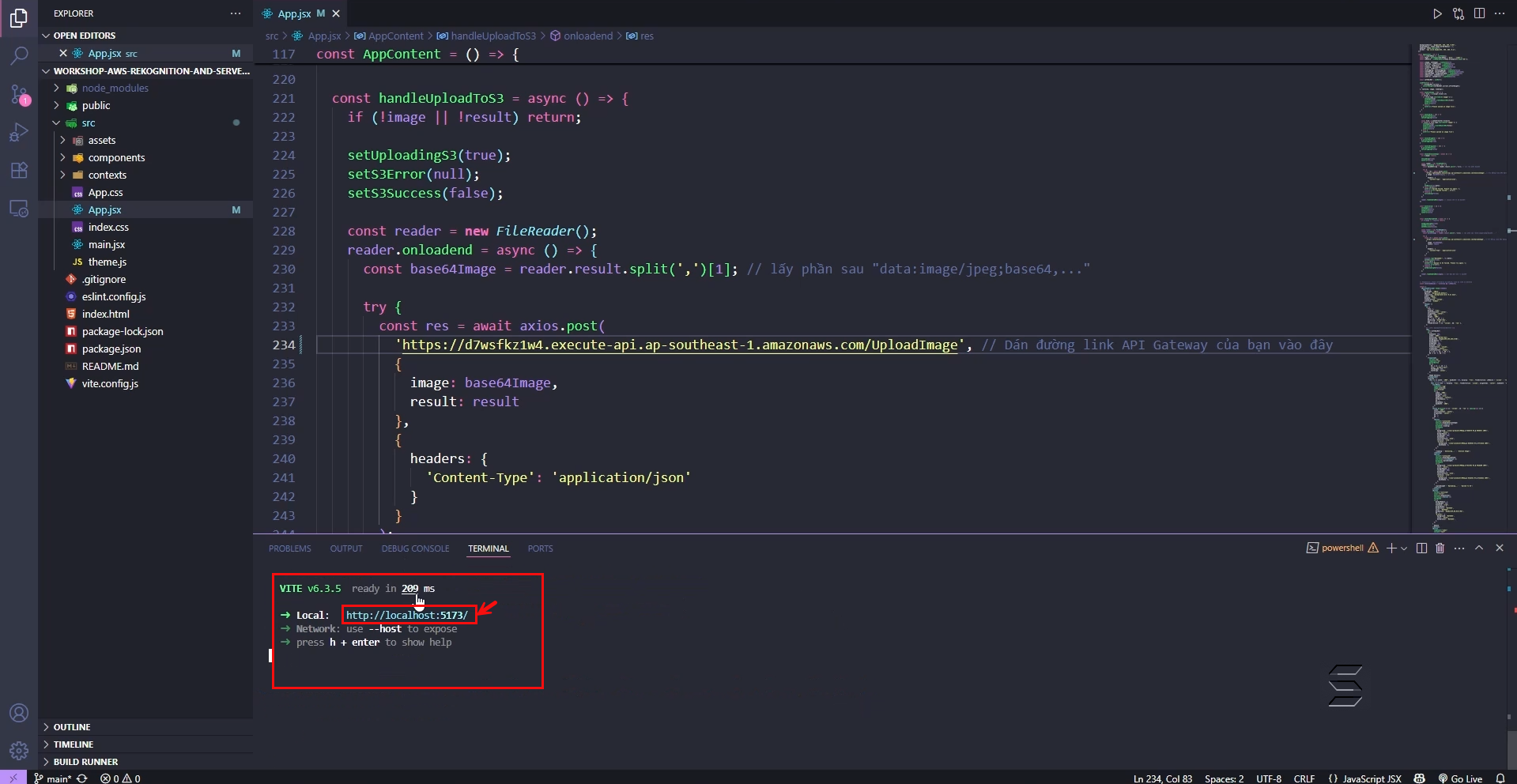This screenshot has height=784, width=1517.
Task: Switch to the Ports panel tab
Action: (541, 548)
